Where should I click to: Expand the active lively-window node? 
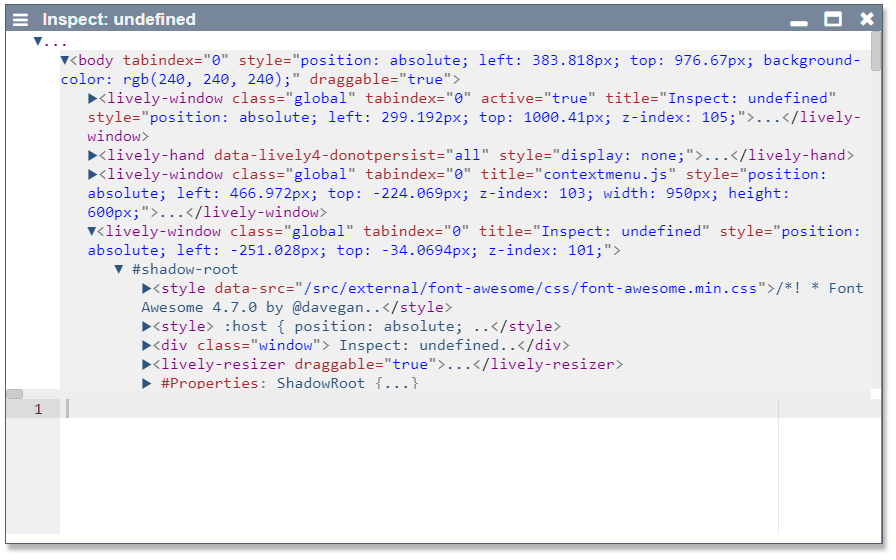pyautogui.click(x=93, y=98)
